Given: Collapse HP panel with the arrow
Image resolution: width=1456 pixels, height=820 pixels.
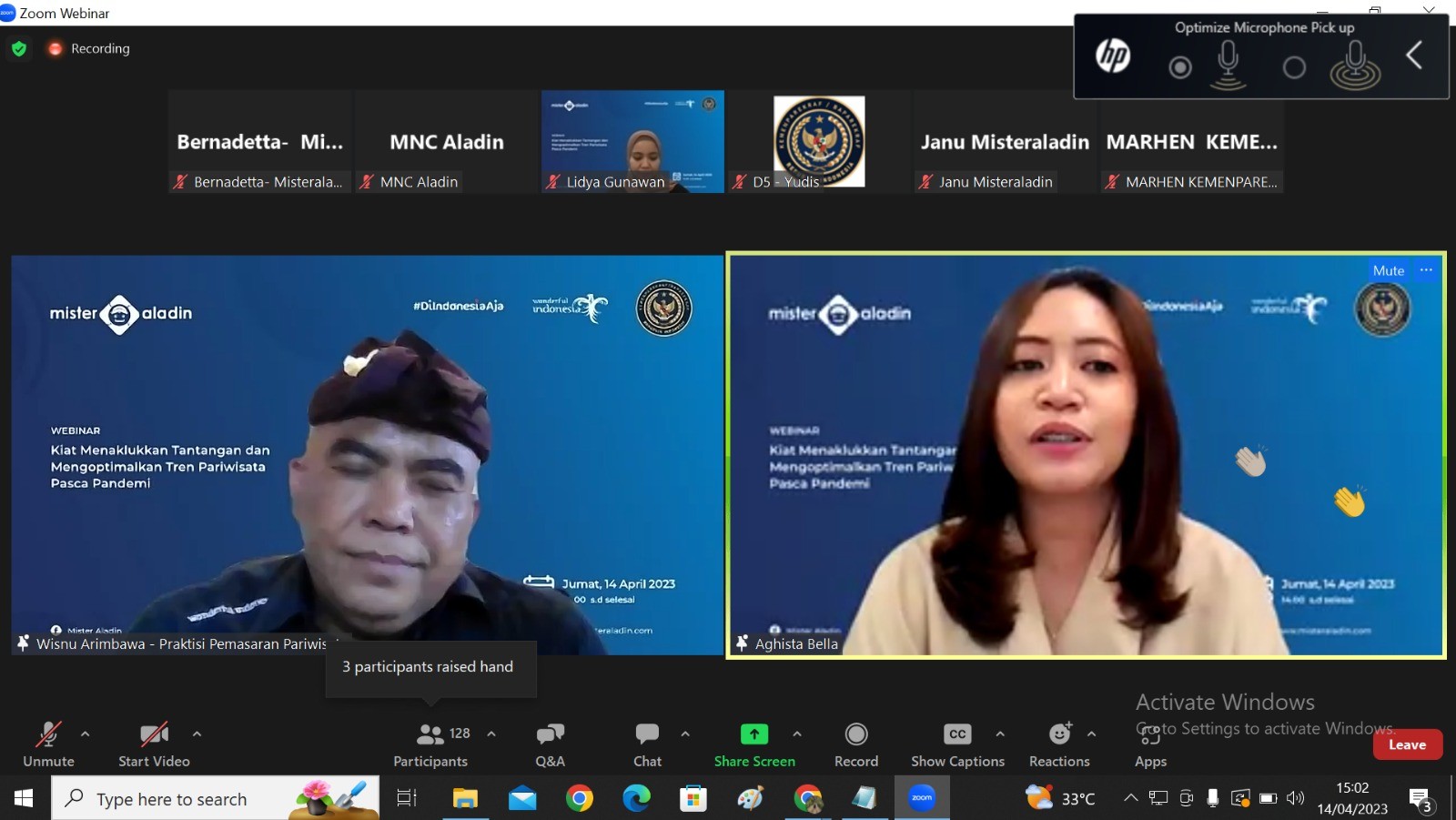Looking at the screenshot, I should [1414, 56].
